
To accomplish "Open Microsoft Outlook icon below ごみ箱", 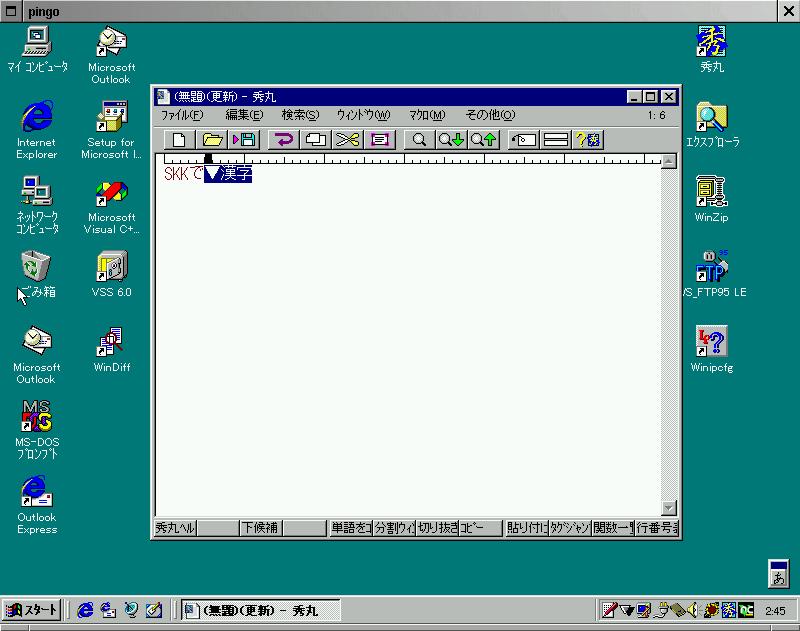I will (36, 355).
